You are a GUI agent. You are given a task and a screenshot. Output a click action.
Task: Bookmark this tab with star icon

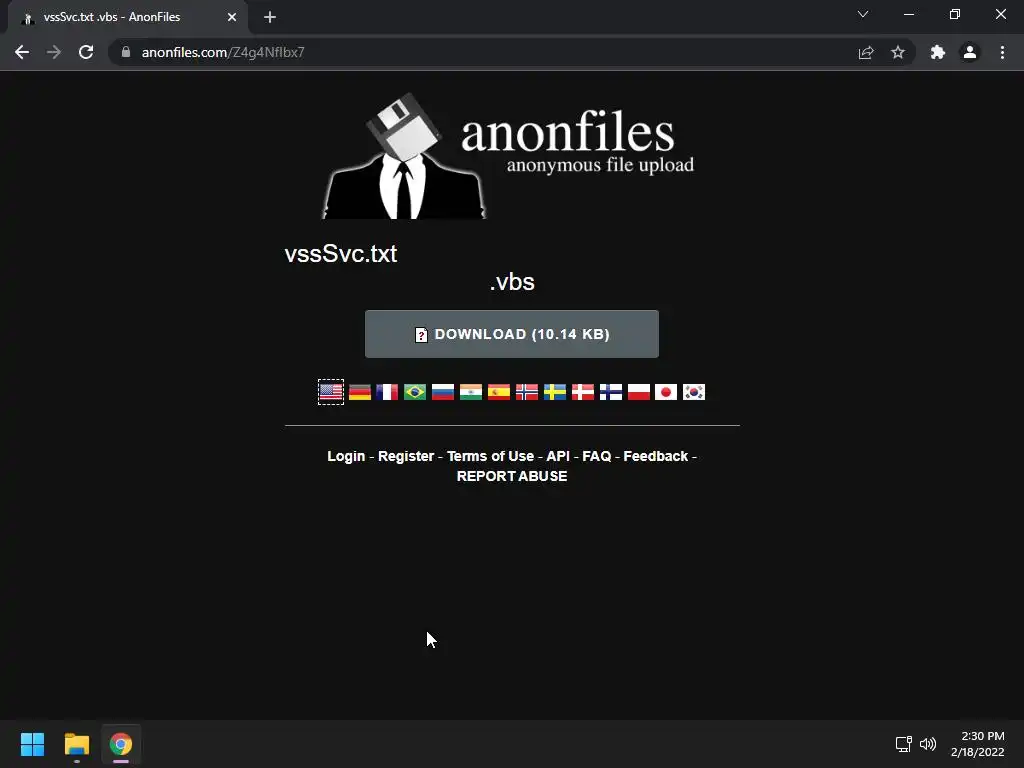point(898,52)
